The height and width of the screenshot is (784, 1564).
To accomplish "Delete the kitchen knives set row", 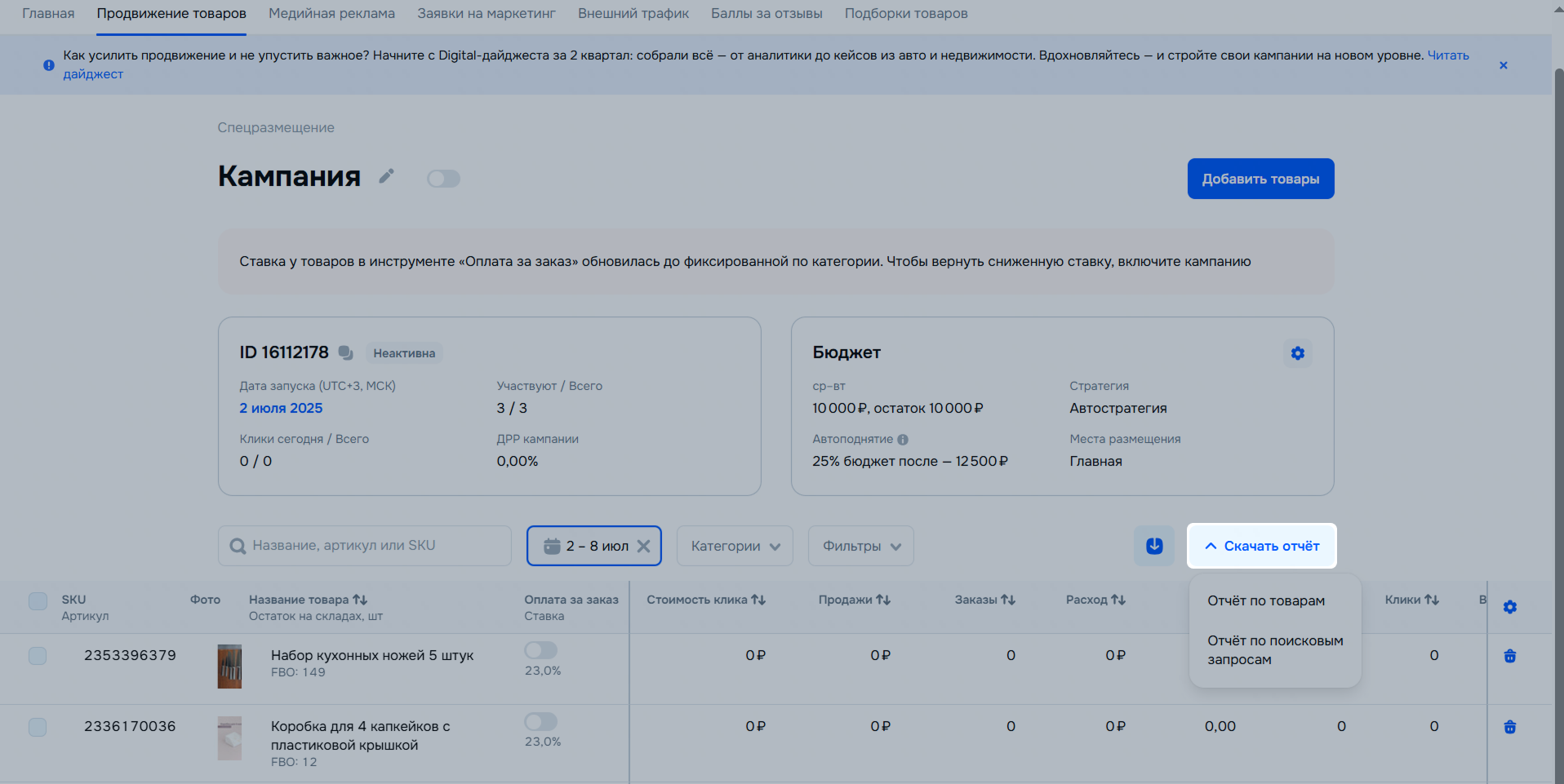I will 1509,656.
